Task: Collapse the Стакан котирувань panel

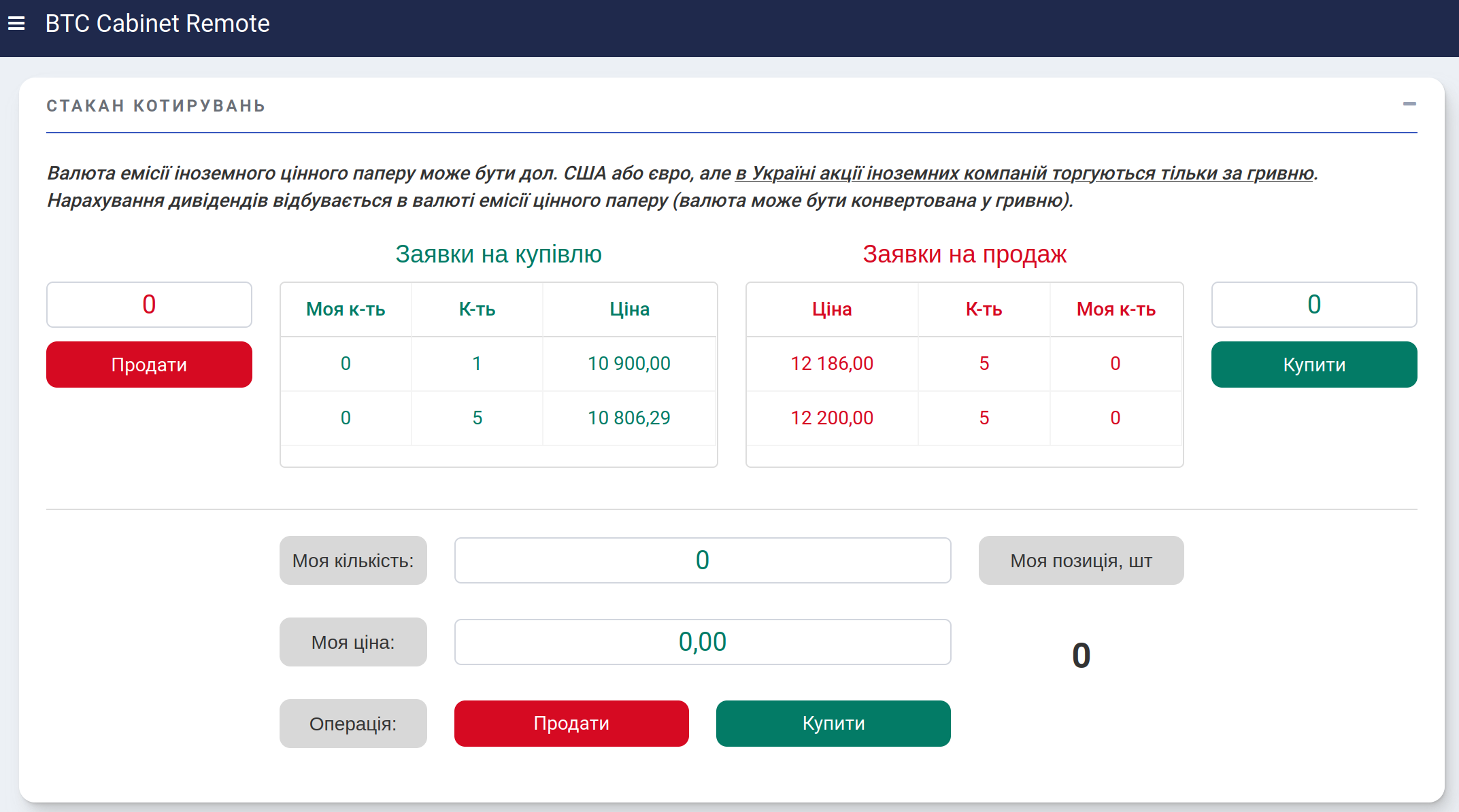Action: click(1409, 104)
